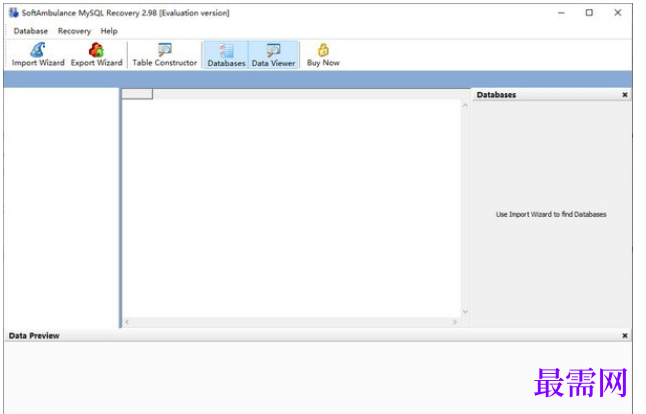Click 'Use Import Wizard to find Databases' text
This screenshot has width=646, height=414.
[x=551, y=214]
